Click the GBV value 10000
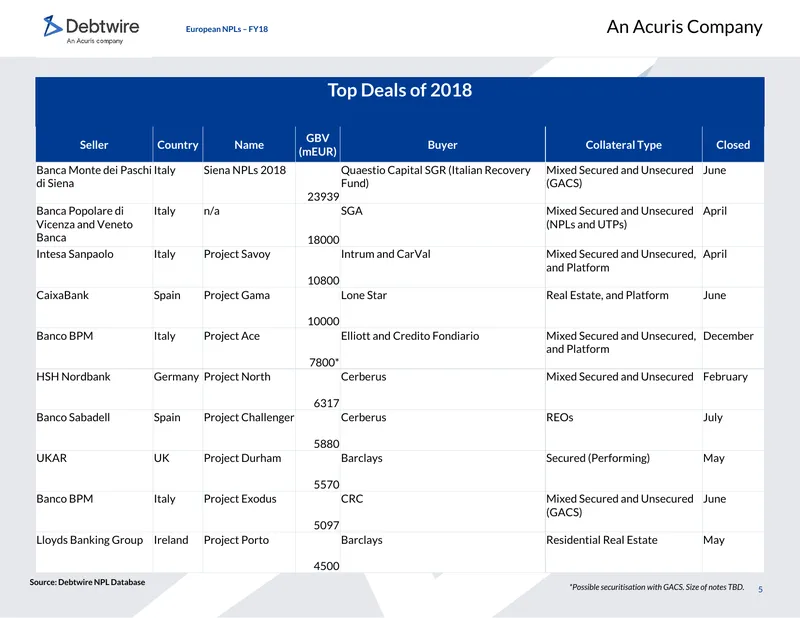 coord(323,322)
